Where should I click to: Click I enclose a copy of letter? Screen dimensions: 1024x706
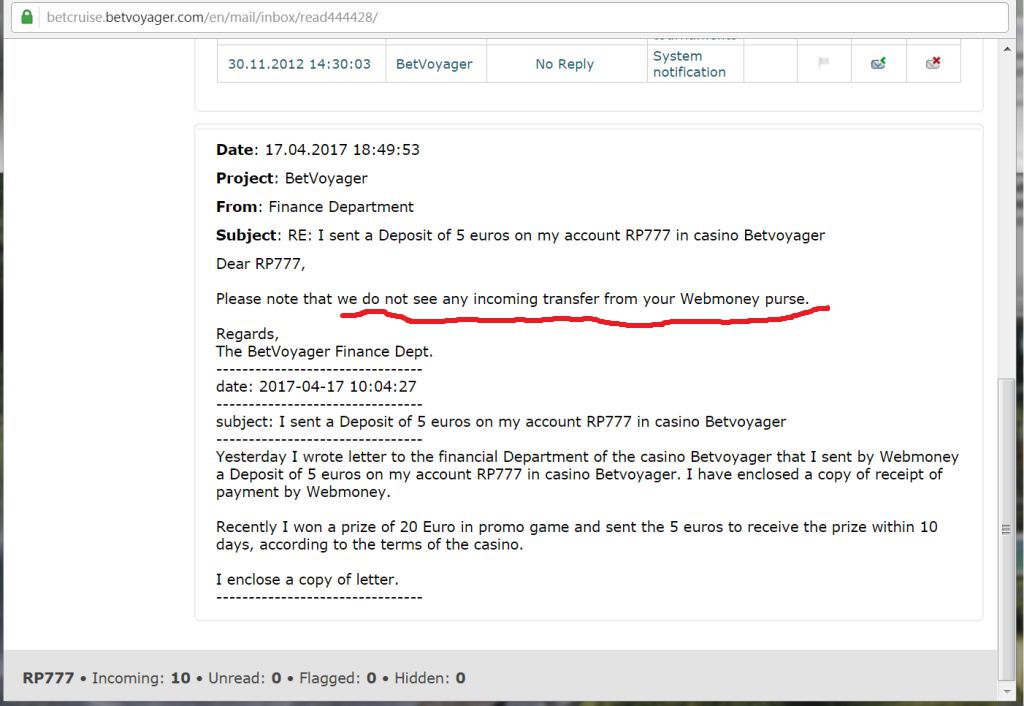(307, 579)
